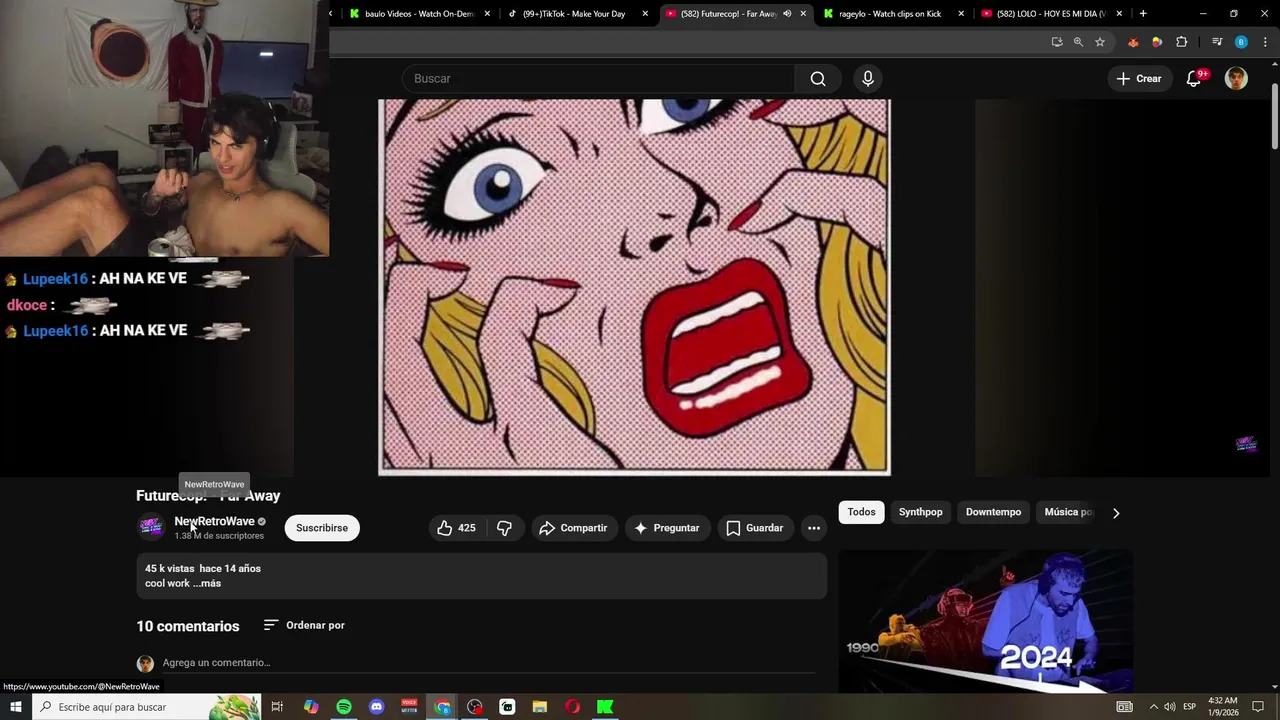Open File Explorer from the taskbar
The height and width of the screenshot is (720, 1280).
pos(540,707)
